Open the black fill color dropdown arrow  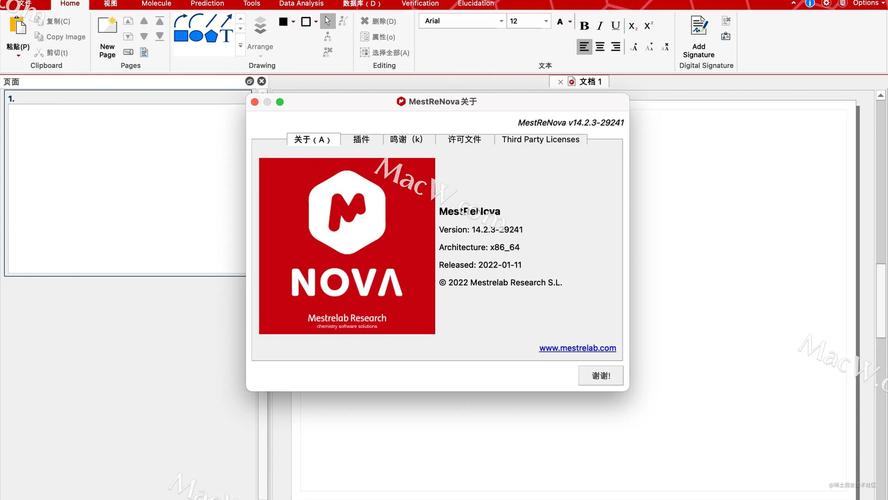293,22
